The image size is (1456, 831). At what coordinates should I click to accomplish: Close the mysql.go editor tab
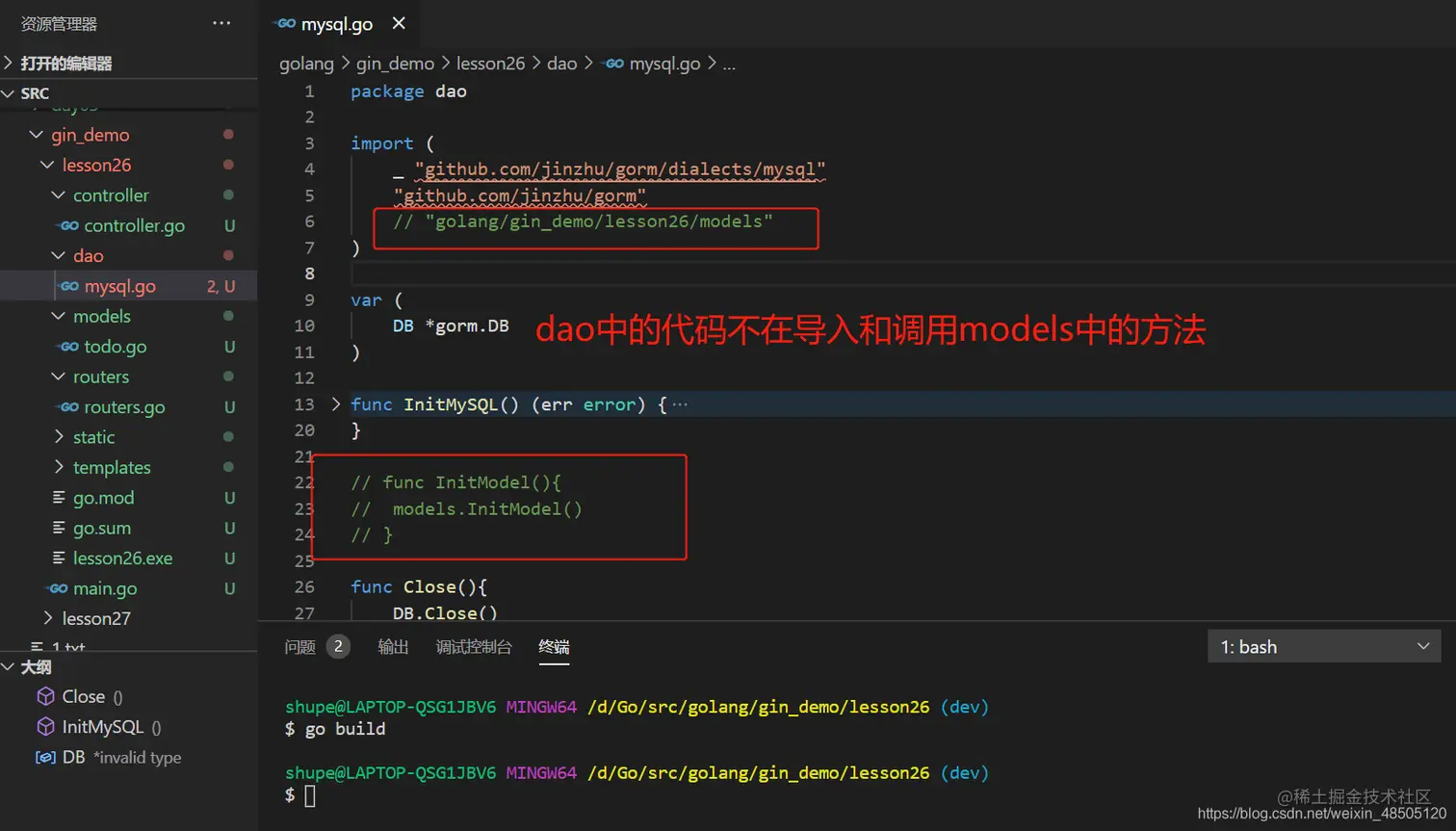point(399,23)
